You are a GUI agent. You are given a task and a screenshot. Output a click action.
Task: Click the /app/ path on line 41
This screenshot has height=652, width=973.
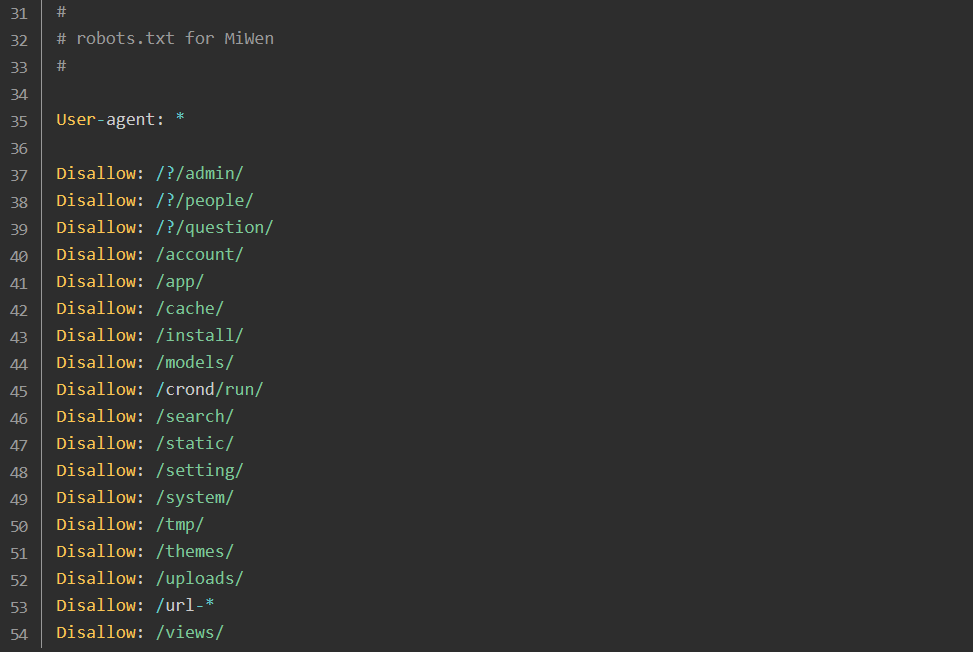[180, 282]
